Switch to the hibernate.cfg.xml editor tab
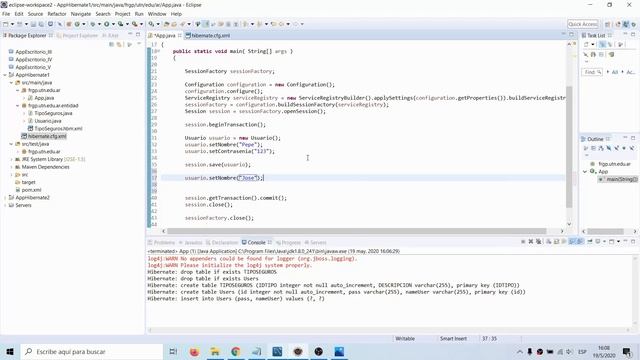This screenshot has width=640, height=360. (x=208, y=36)
